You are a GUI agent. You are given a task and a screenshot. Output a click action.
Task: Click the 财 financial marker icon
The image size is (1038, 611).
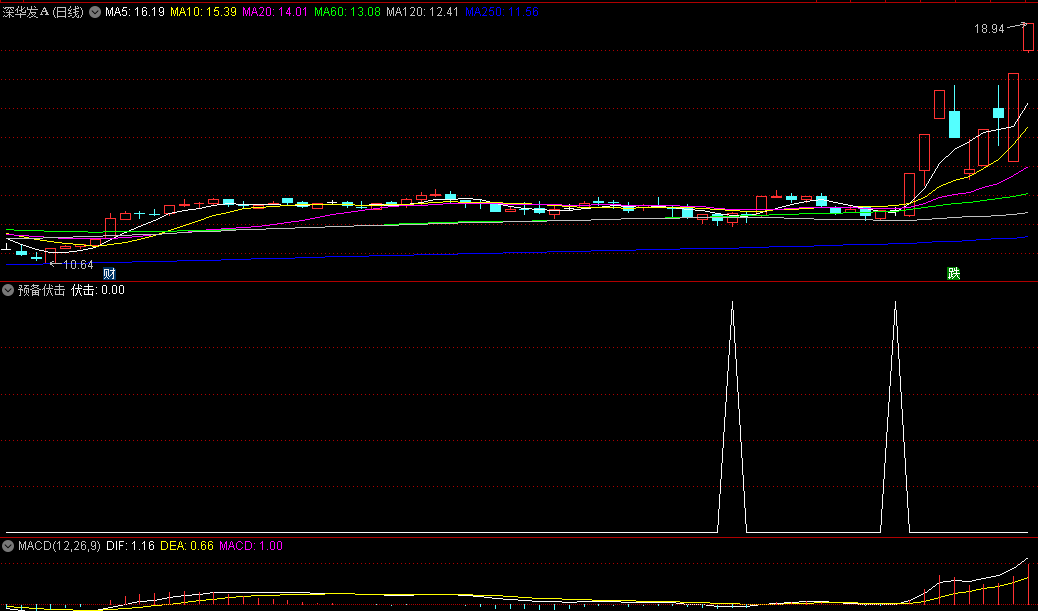tap(109, 273)
